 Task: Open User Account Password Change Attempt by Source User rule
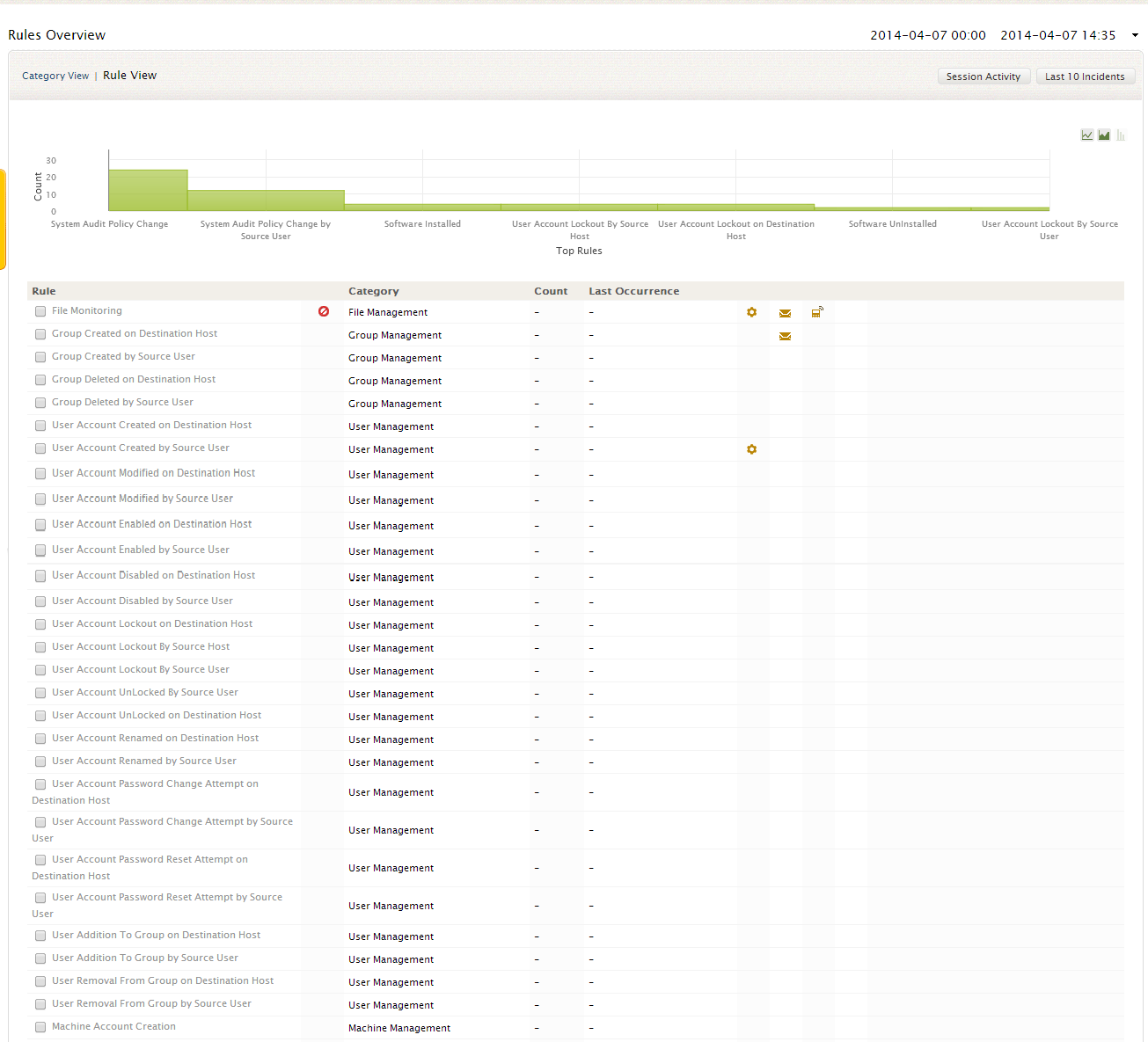click(x=163, y=830)
